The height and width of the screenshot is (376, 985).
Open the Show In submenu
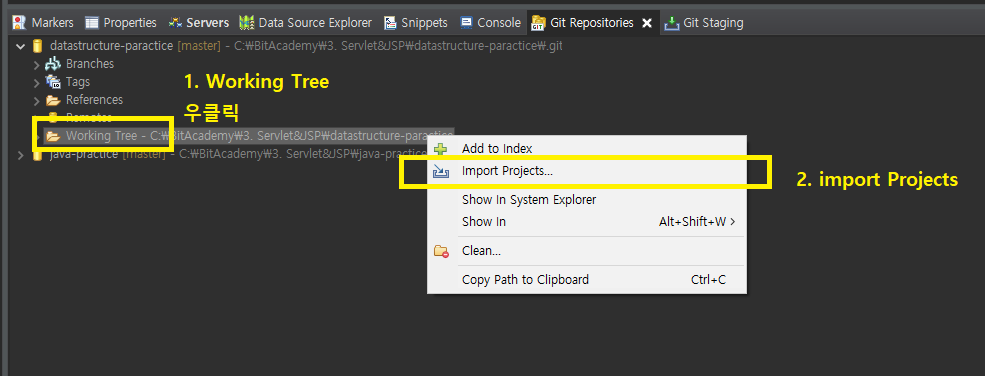tap(587, 222)
